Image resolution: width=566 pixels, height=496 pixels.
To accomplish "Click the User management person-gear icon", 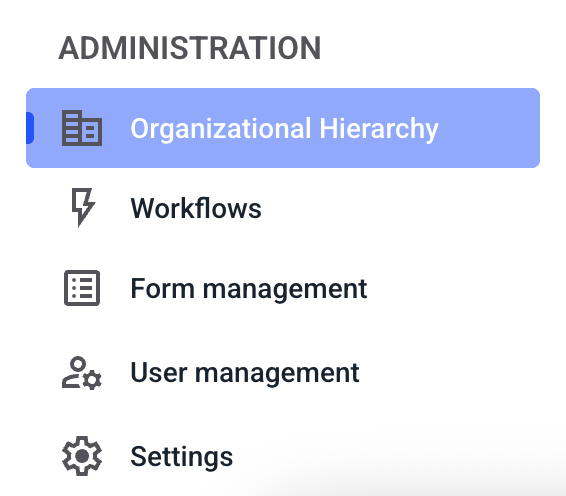I will (x=82, y=373).
